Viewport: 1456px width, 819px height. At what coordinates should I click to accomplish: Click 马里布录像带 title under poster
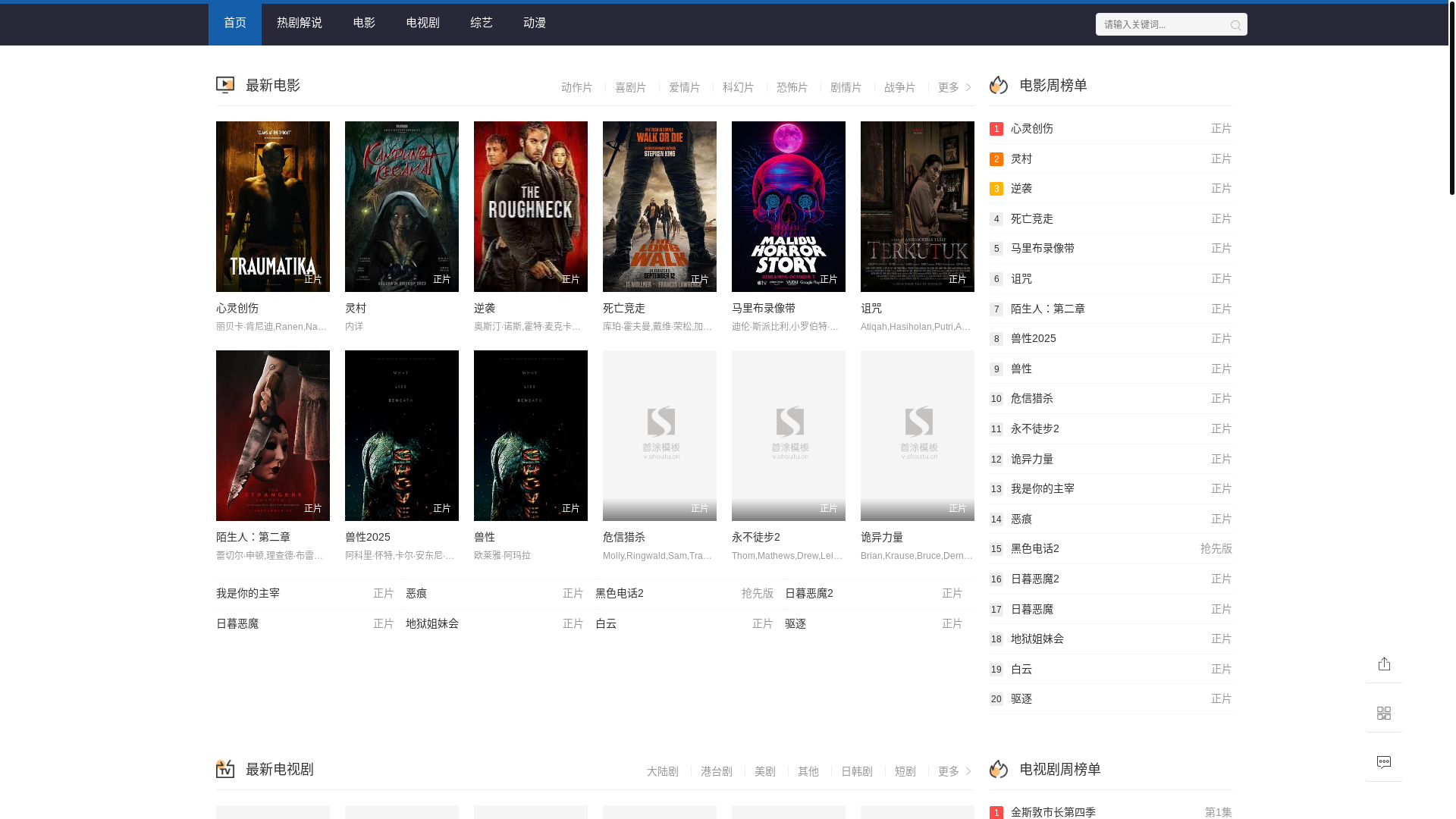pyautogui.click(x=764, y=308)
